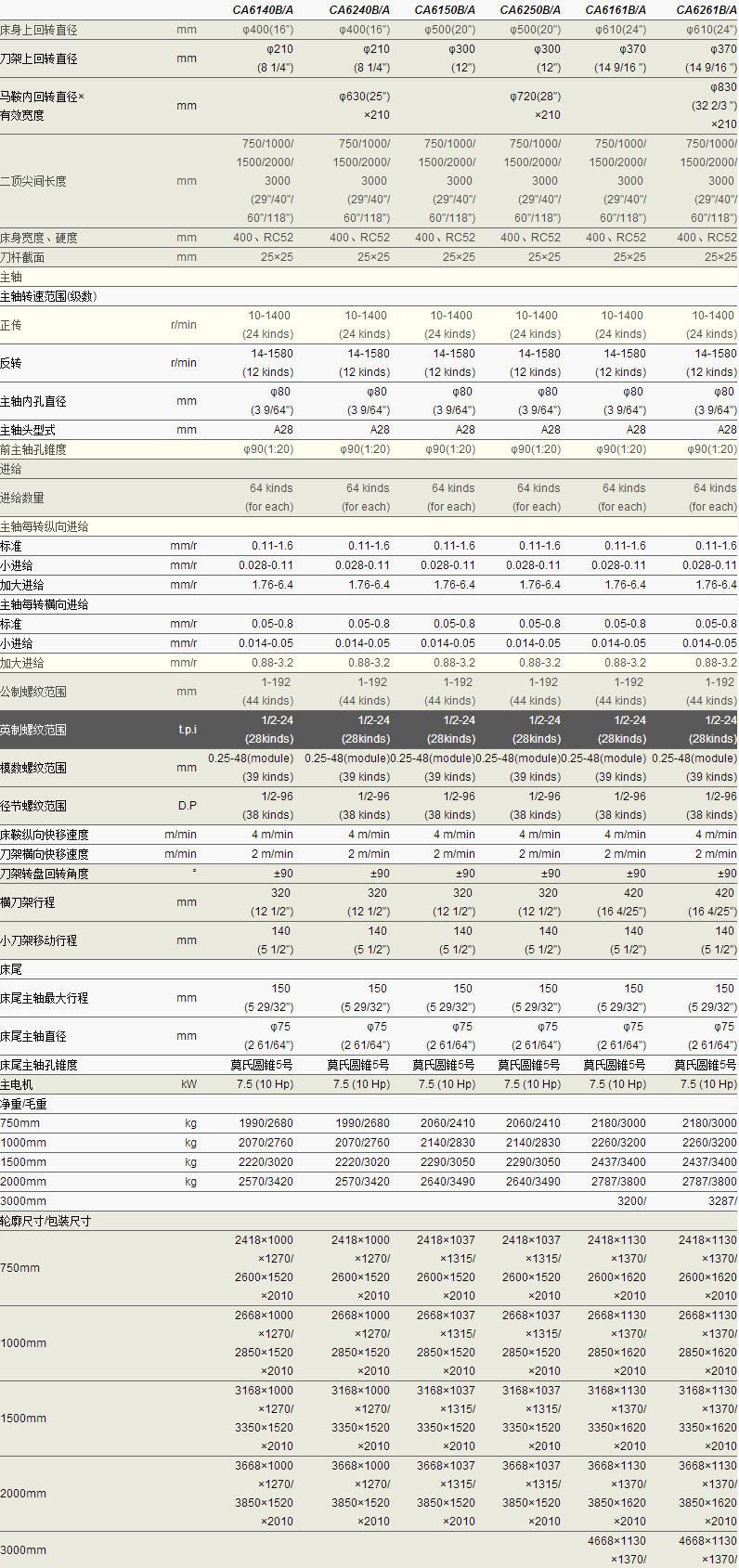Select the 3287/ weight in the 3000mm row
The height and width of the screenshot is (1568, 739).
point(722,1200)
